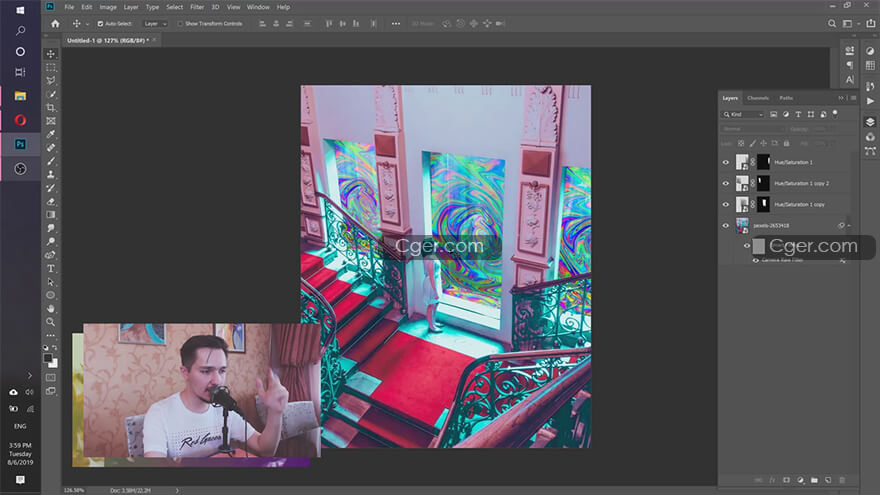
Task: Switch to the Channels tab
Action: tap(758, 98)
